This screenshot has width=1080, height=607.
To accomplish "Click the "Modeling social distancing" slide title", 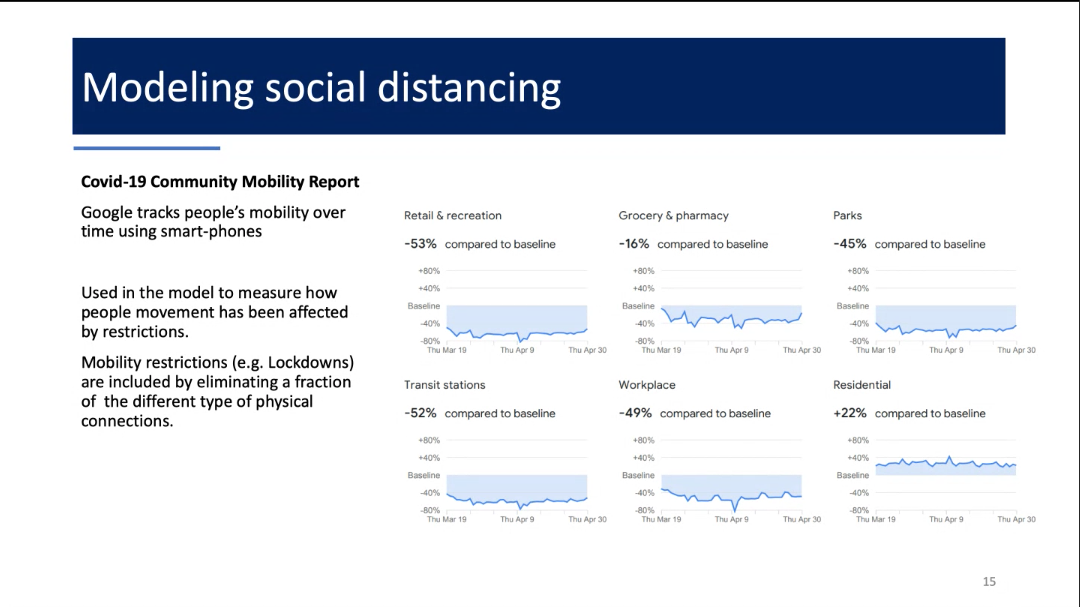I will [x=321, y=88].
